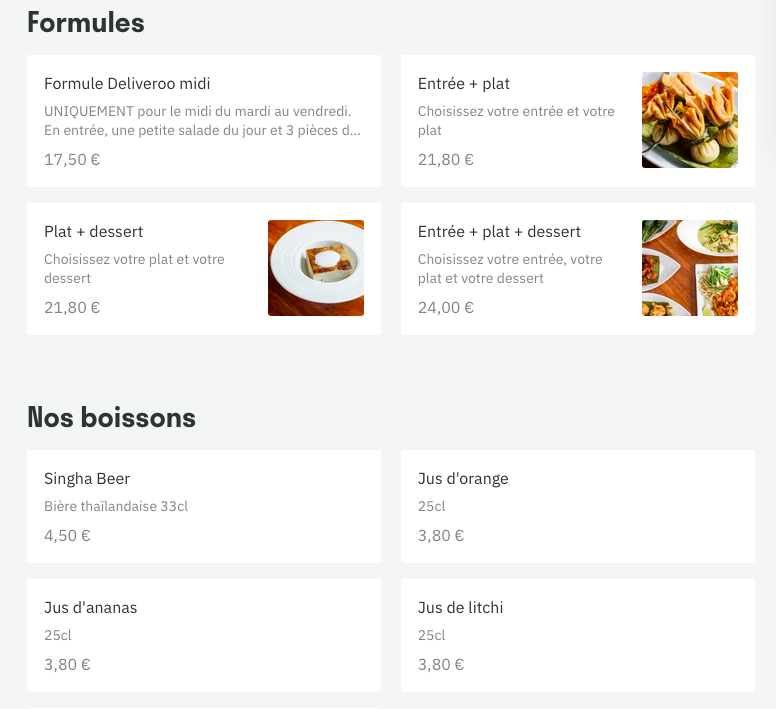Click the 3,80 € price under Jus de litchi

click(441, 664)
